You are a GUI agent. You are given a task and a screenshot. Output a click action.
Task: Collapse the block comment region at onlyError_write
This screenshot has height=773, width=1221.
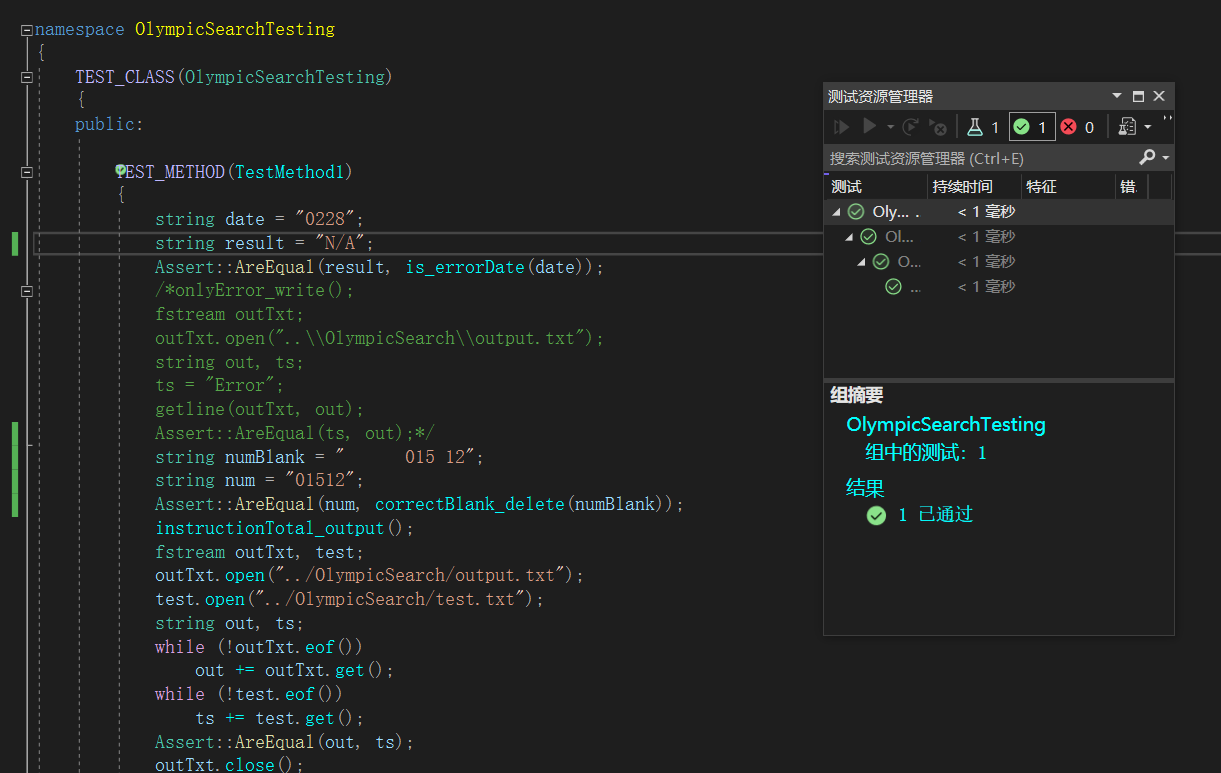click(27, 291)
